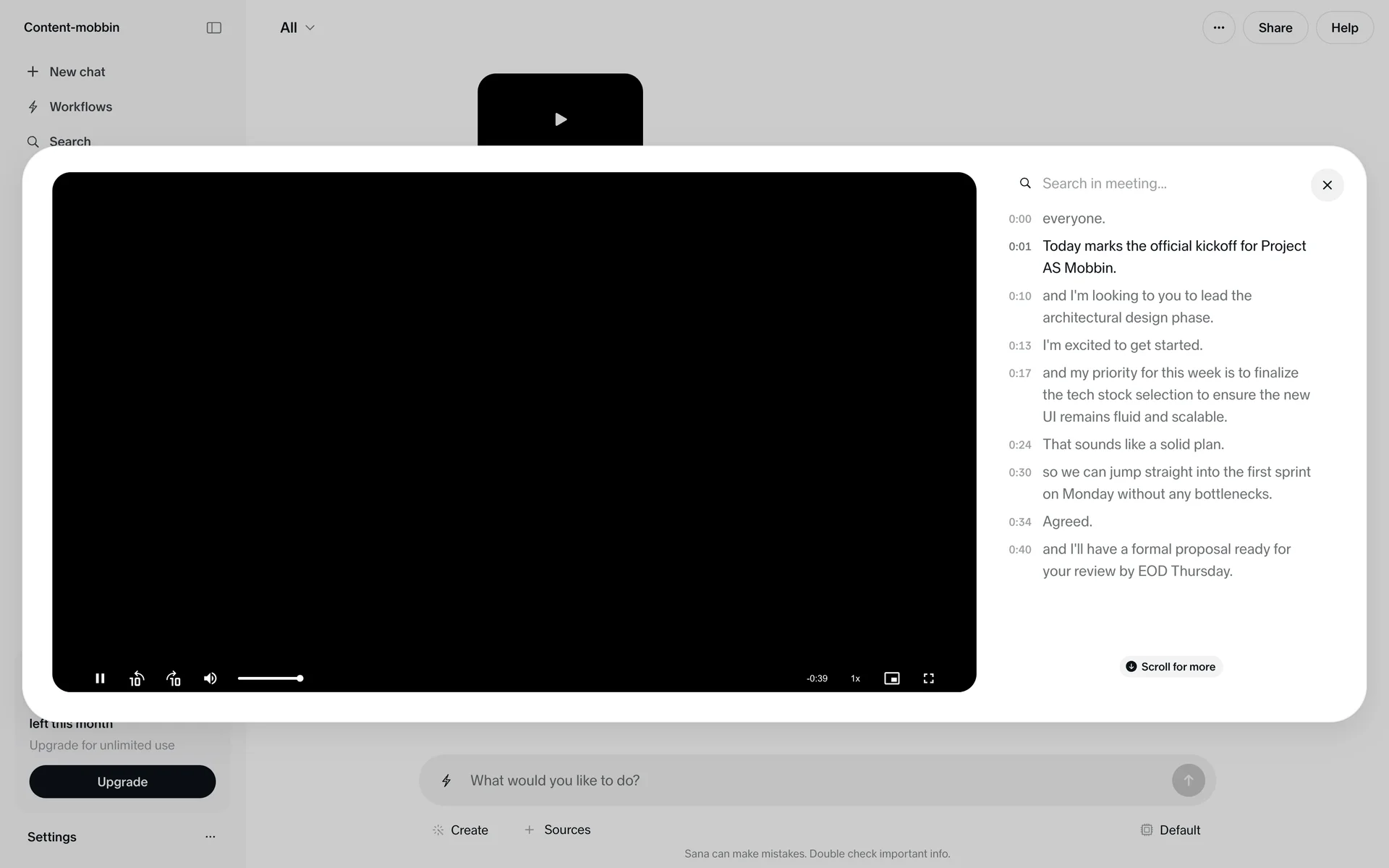This screenshot has height=868, width=1389.
Task: Skip forward 10 seconds in video
Action: click(174, 678)
